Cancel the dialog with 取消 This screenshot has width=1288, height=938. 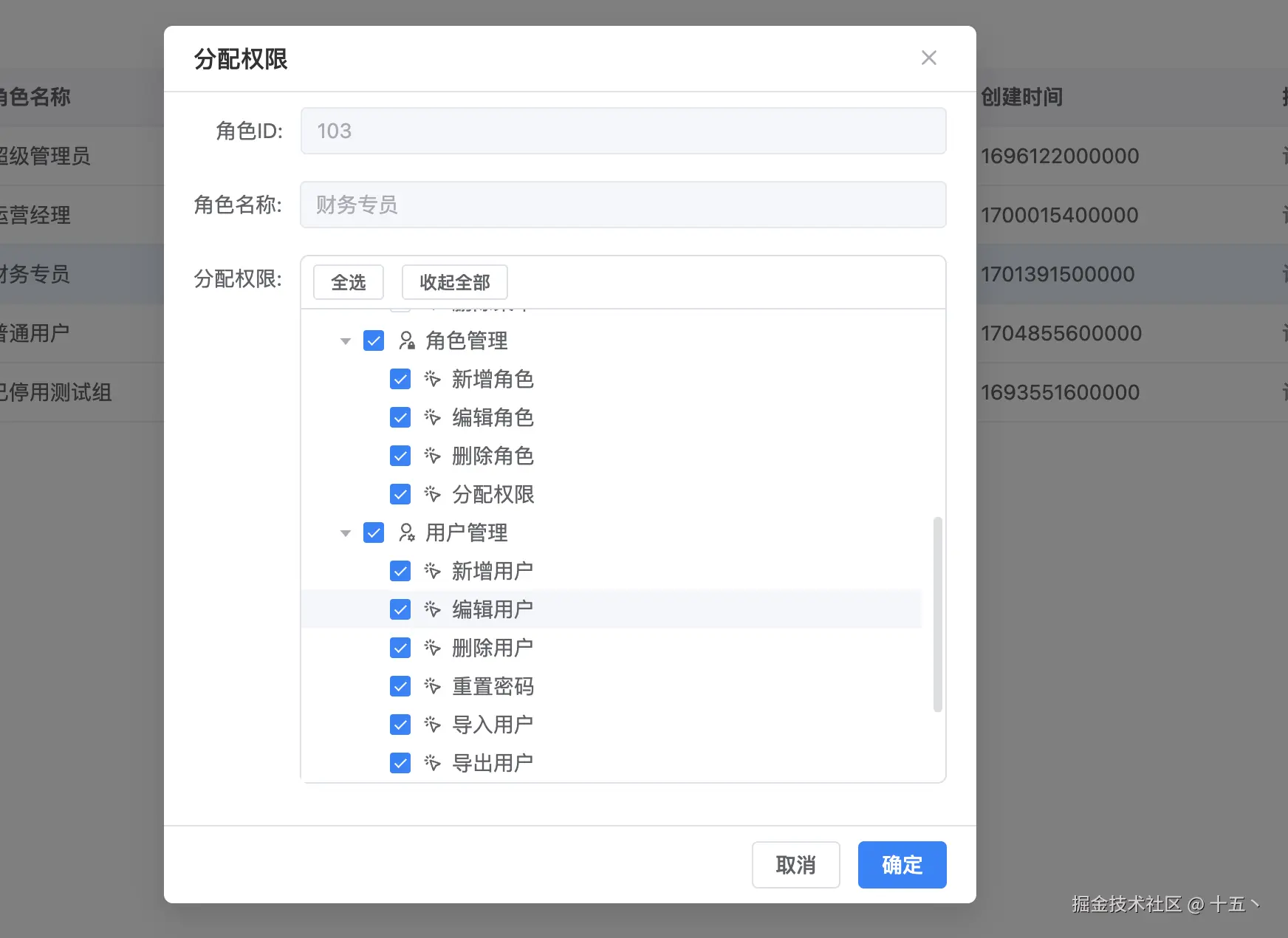[x=796, y=865]
